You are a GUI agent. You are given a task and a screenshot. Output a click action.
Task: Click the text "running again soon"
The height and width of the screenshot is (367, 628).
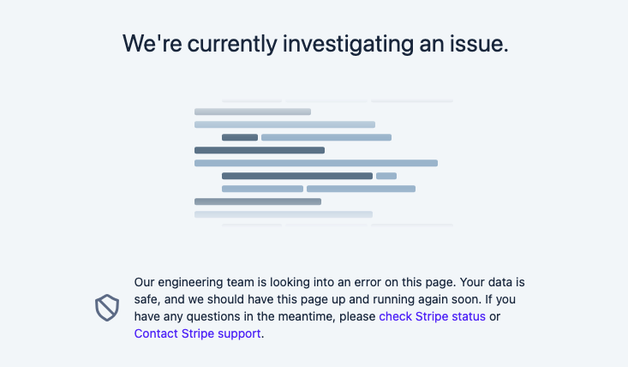point(427,299)
